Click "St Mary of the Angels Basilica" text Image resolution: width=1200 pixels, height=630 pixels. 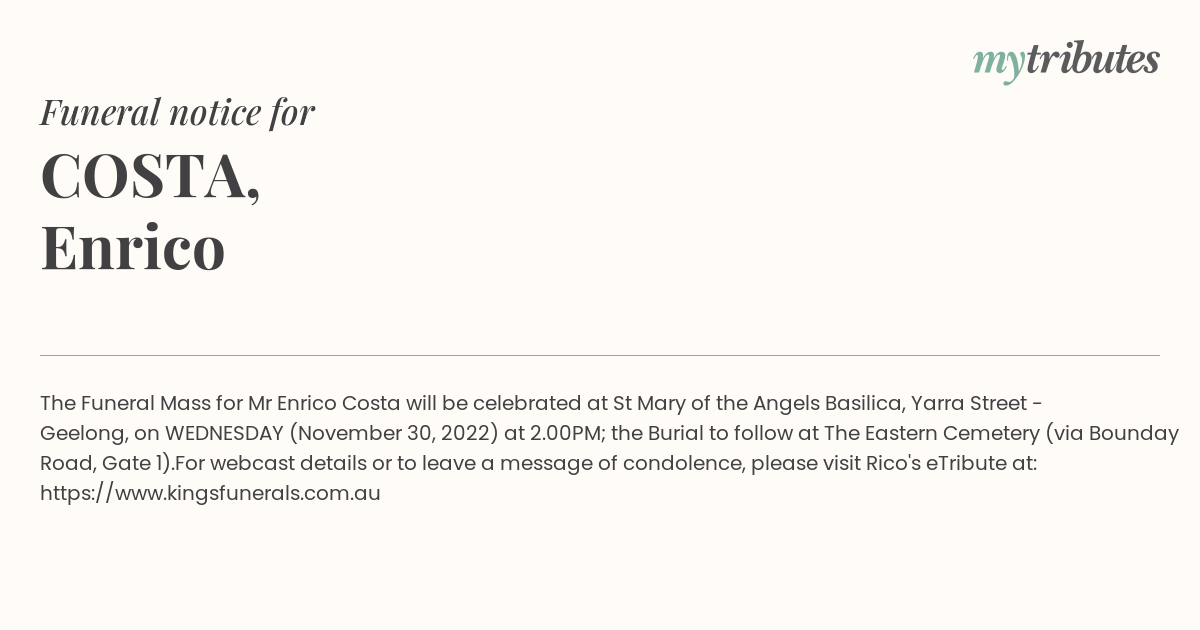click(x=759, y=404)
